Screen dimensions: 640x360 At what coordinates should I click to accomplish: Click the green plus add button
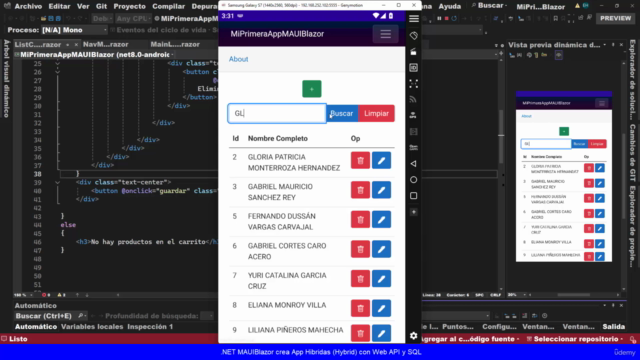pyautogui.click(x=311, y=89)
